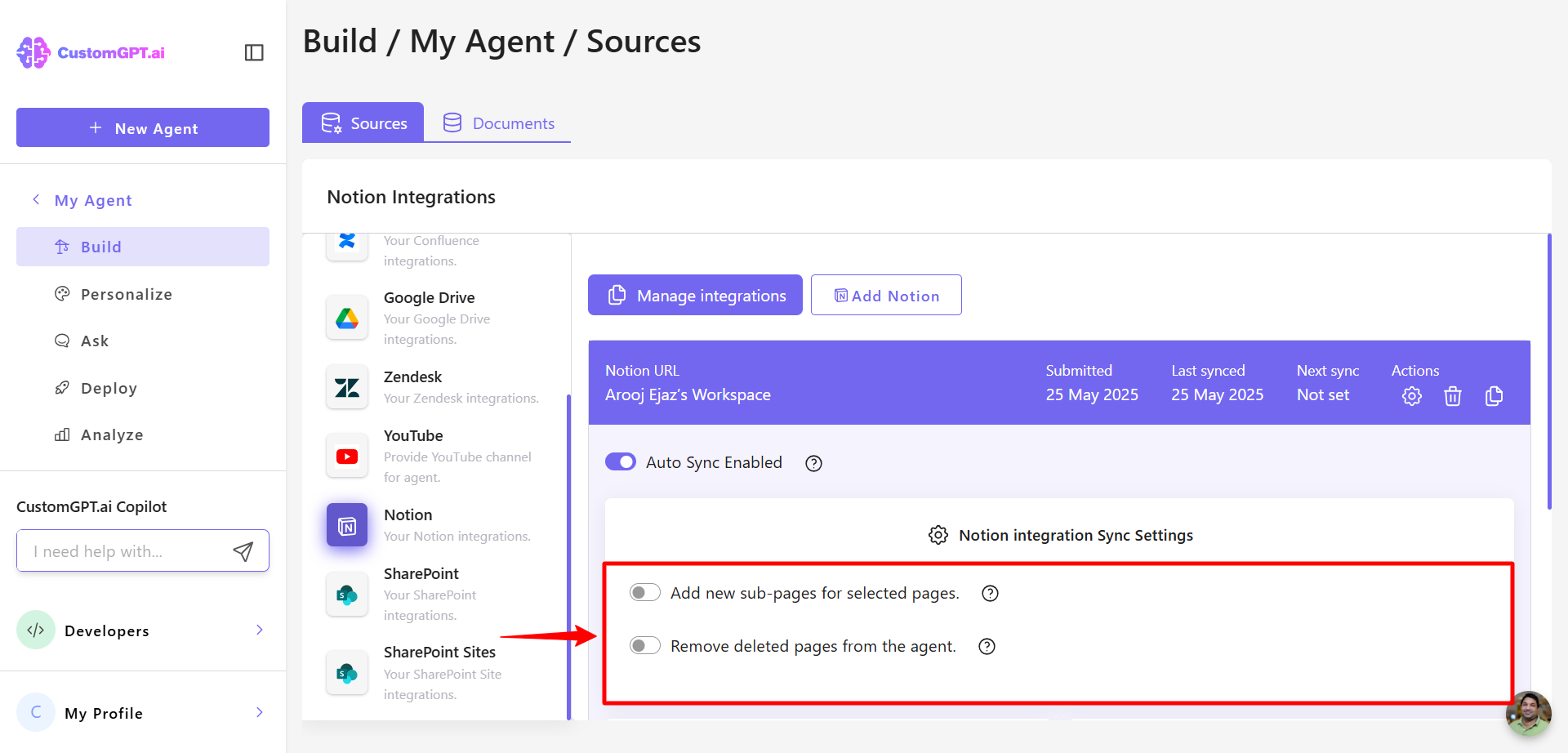
Task: Click the copy icon in Actions column
Action: point(1494,396)
